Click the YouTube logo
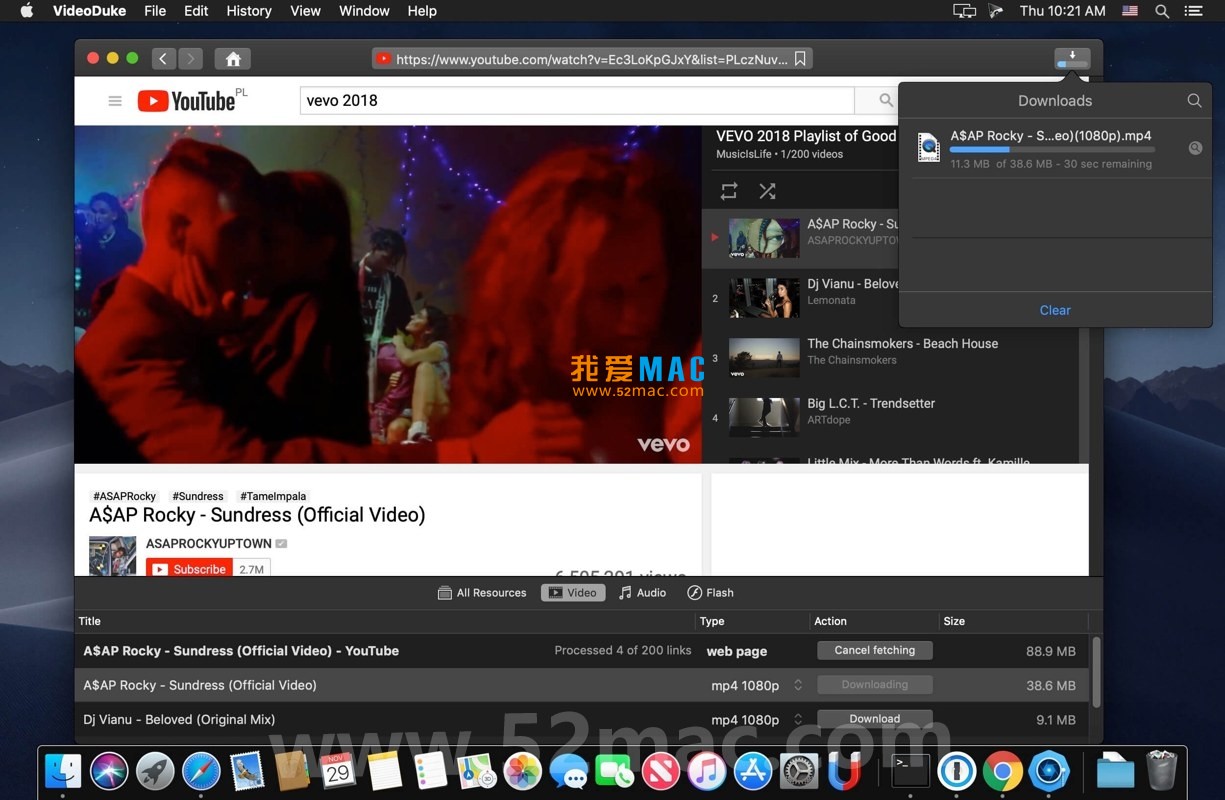 [187, 101]
